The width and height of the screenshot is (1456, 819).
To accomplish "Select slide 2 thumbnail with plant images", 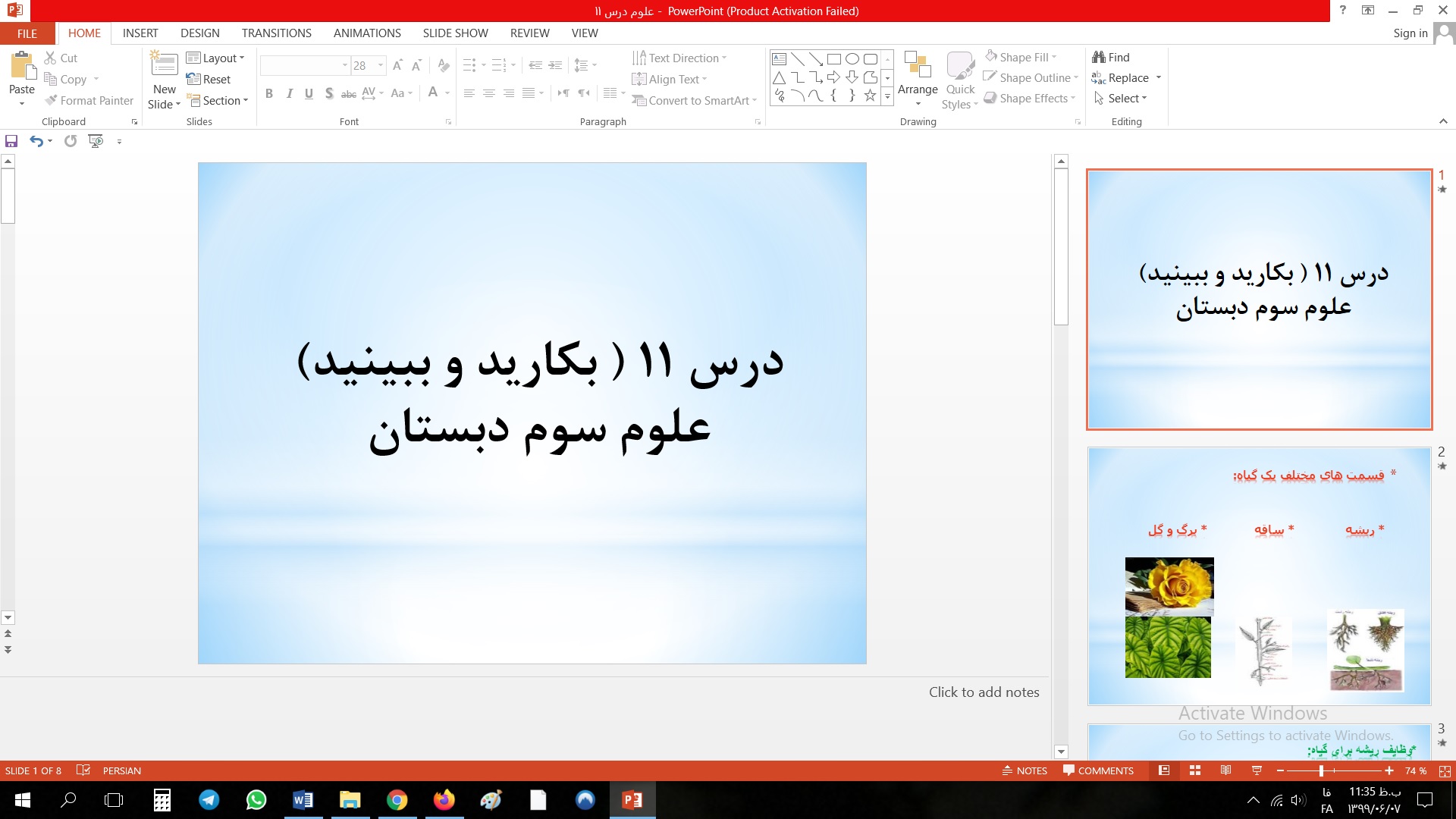I will coord(1259,576).
